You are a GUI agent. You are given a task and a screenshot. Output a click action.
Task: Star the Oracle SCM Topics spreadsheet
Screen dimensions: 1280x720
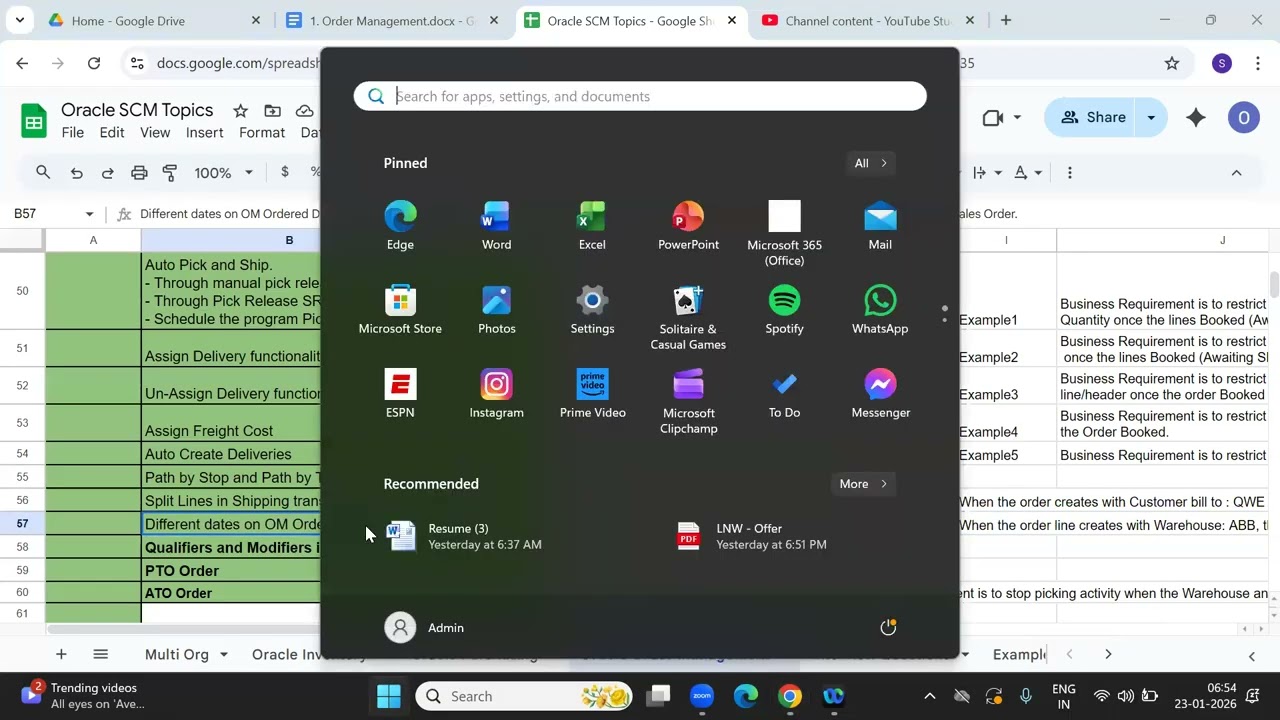point(240,111)
